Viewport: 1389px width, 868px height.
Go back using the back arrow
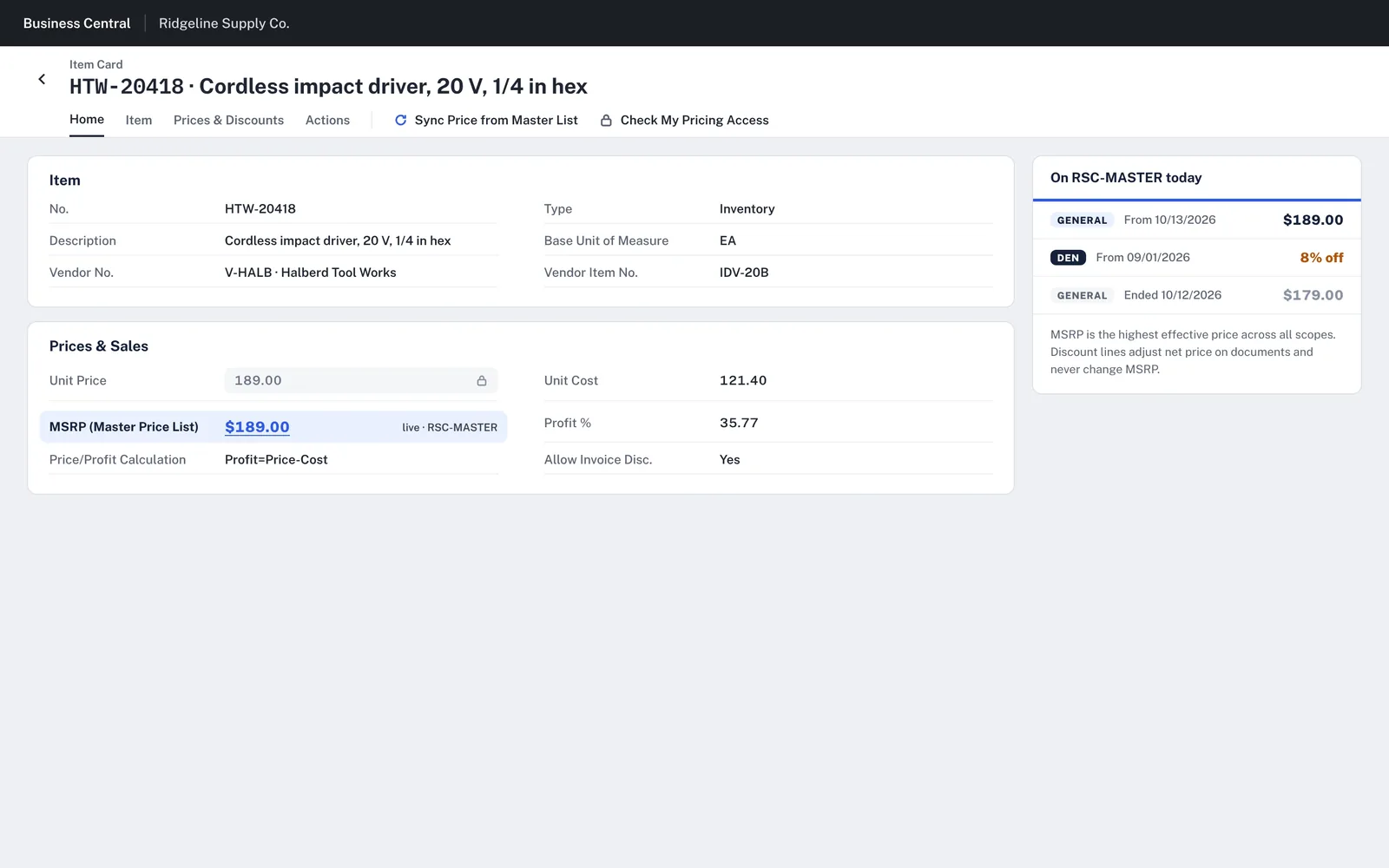pos(42,79)
